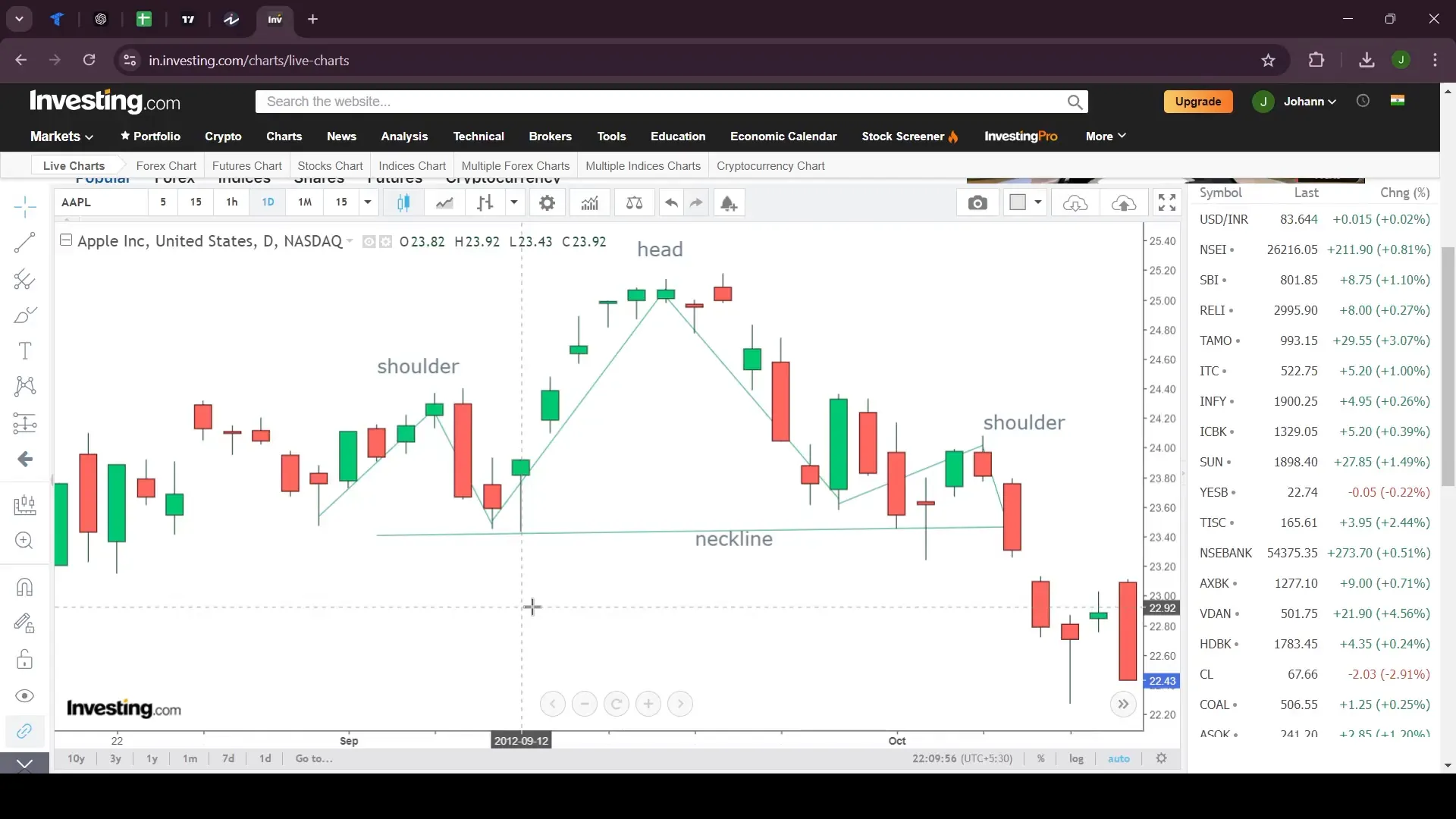The image size is (1456, 819).
Task: Create a price alert bell
Action: coord(728,202)
